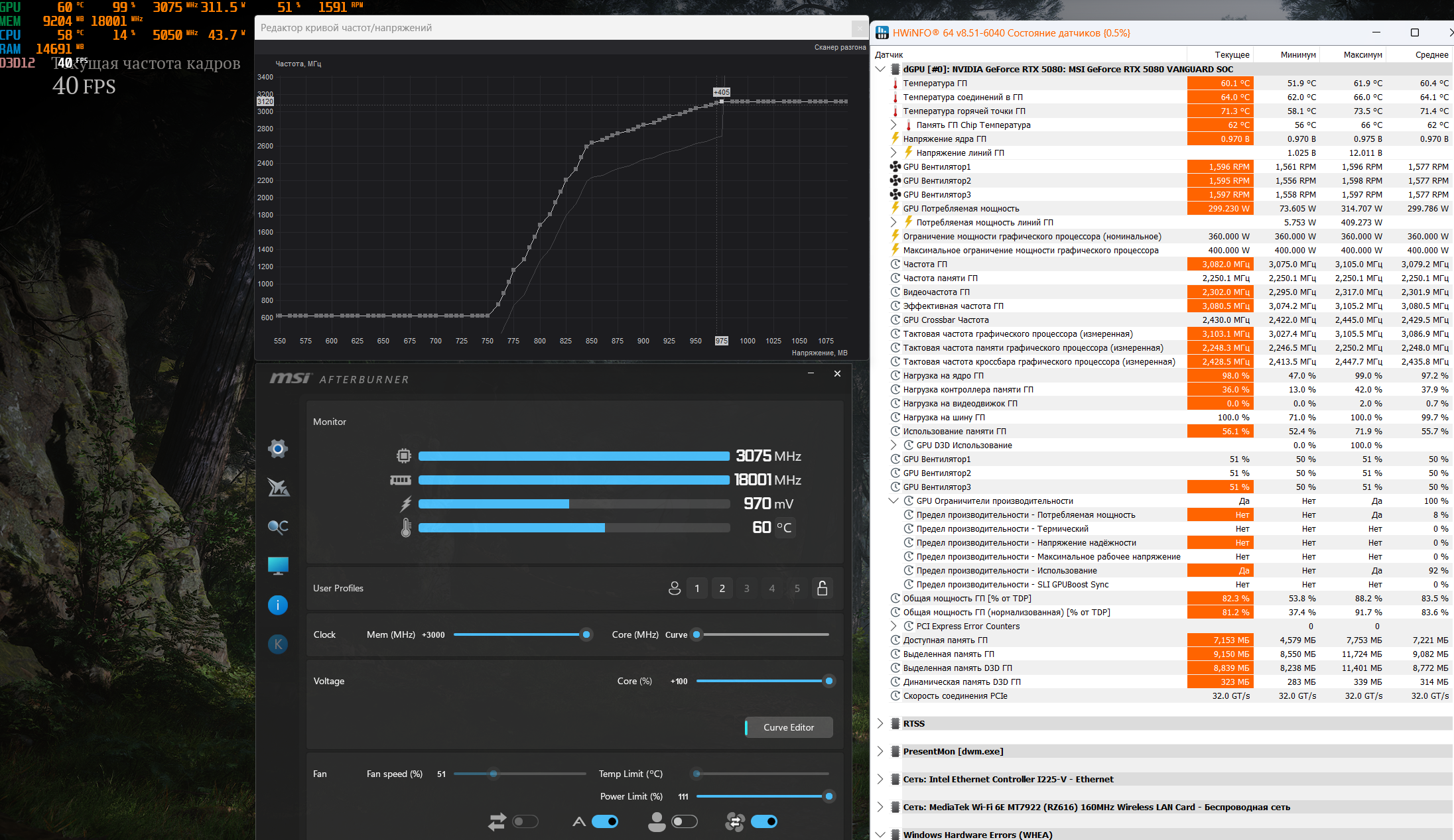Click the lightning icon for GPU Потребляемая мощность

[895, 208]
